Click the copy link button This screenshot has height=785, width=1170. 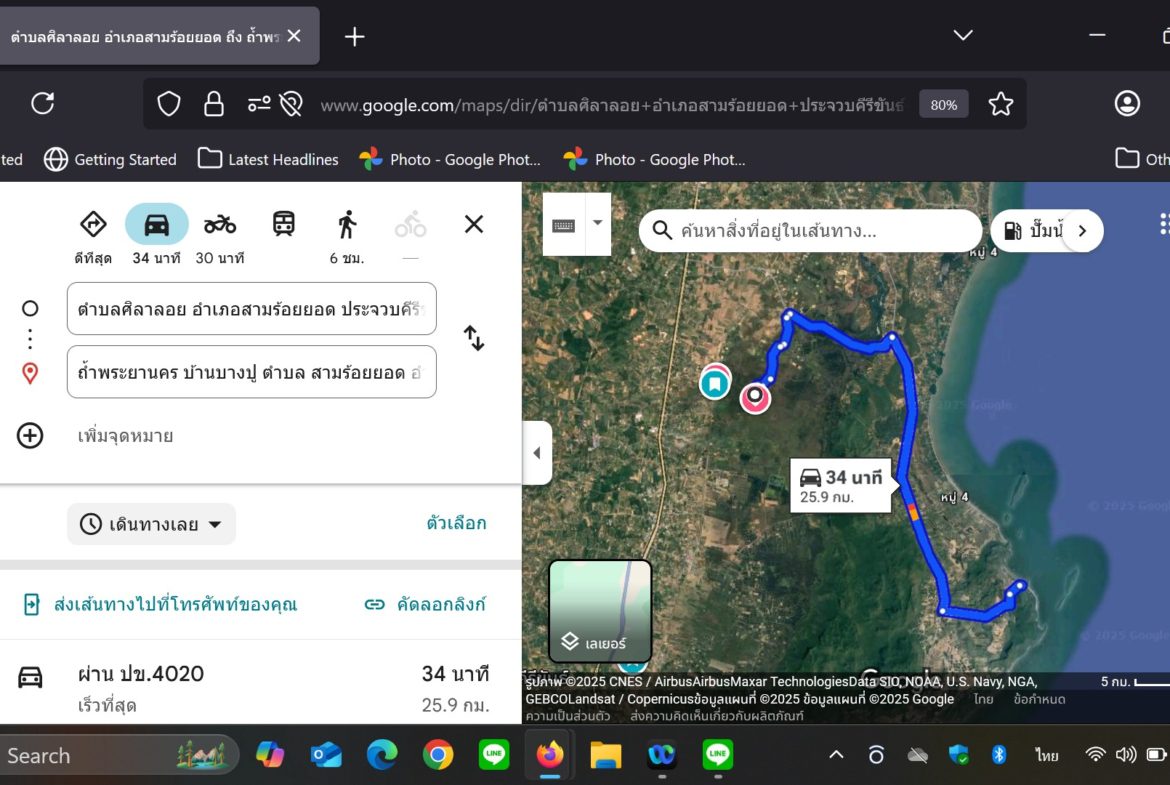425,604
